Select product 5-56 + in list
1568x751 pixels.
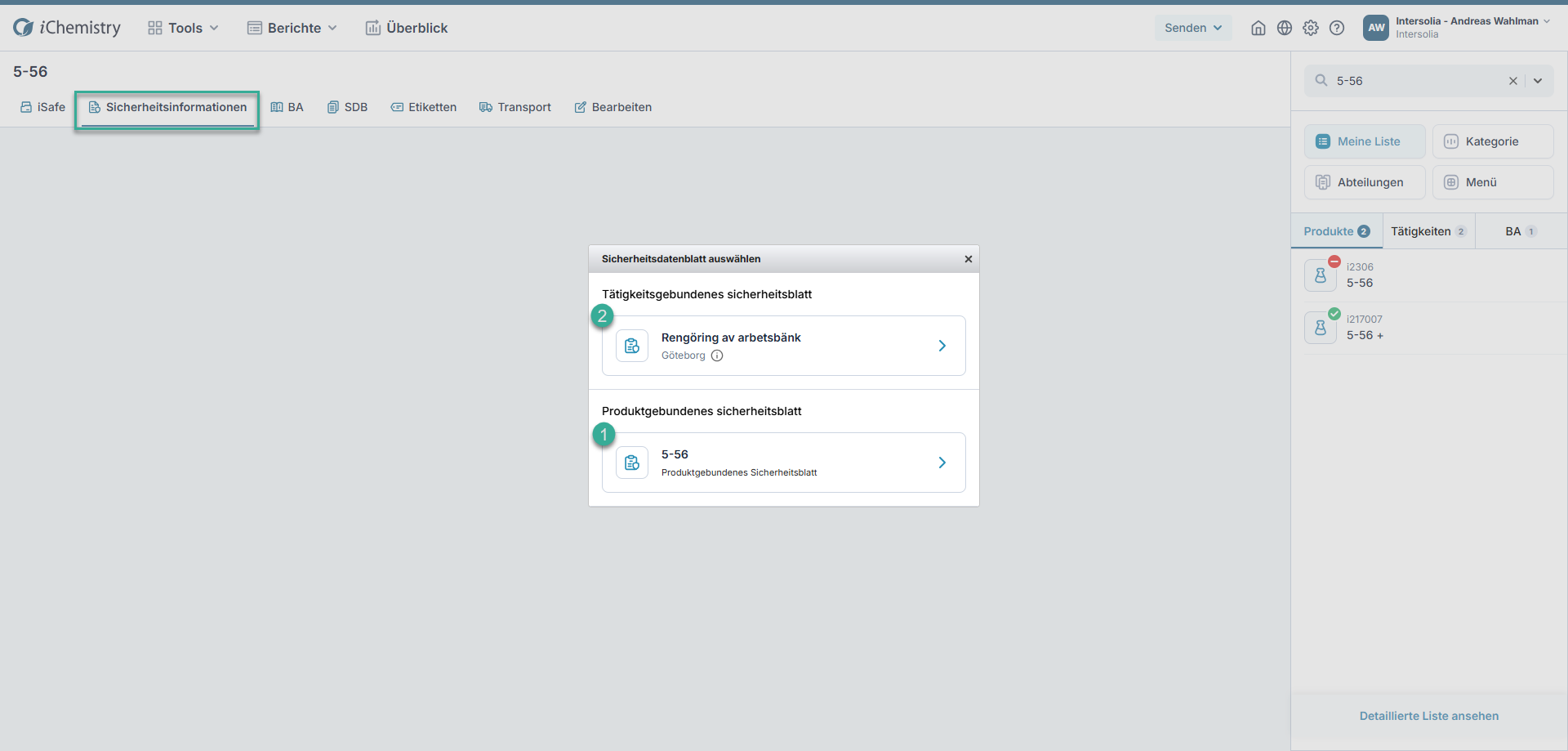pyautogui.click(x=1429, y=328)
